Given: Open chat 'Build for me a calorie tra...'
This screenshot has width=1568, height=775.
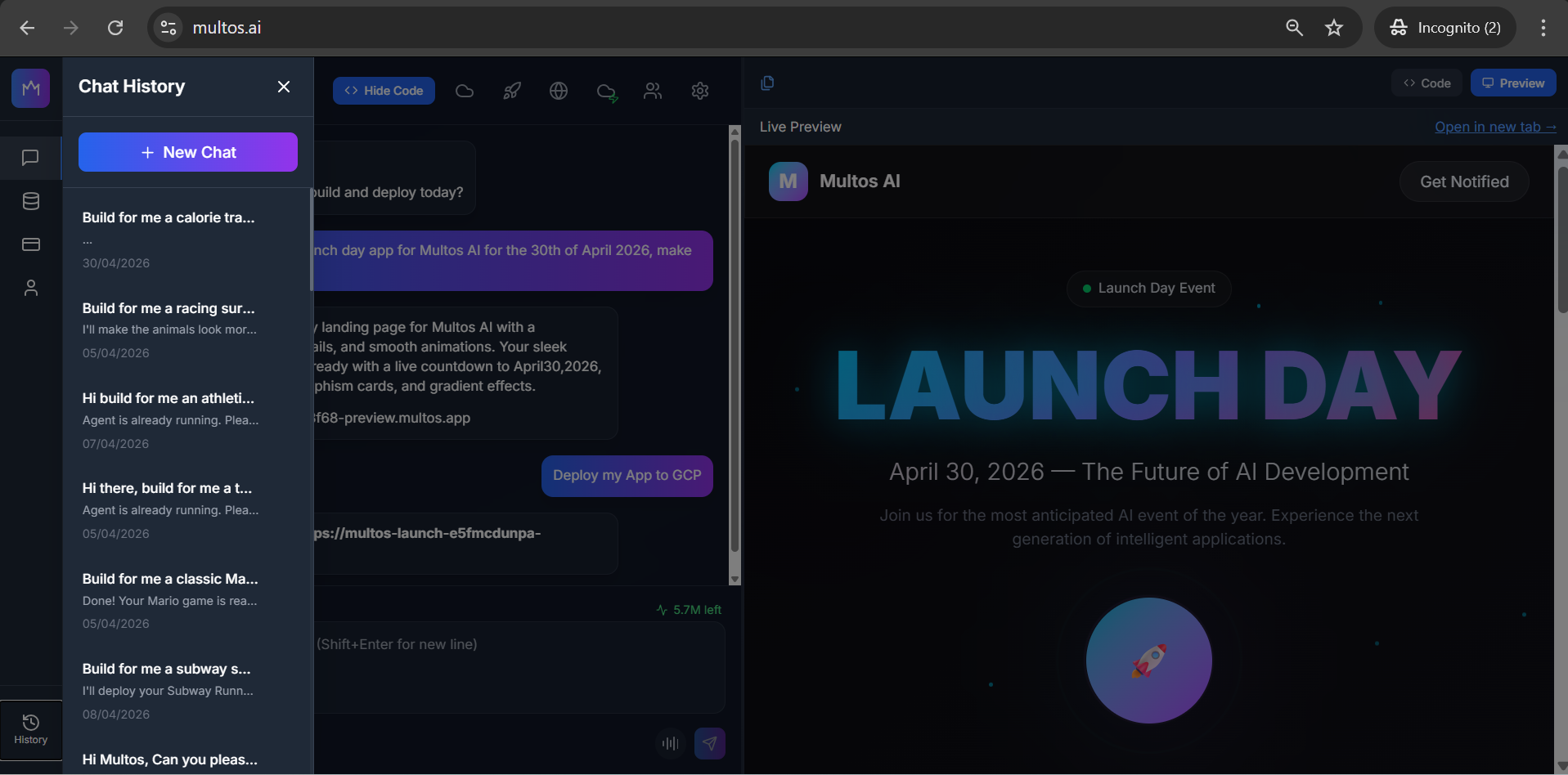Looking at the screenshot, I should pyautogui.click(x=186, y=240).
